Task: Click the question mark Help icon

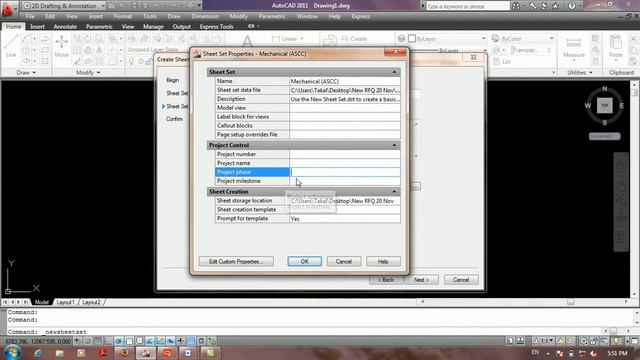Action: pos(572,6)
